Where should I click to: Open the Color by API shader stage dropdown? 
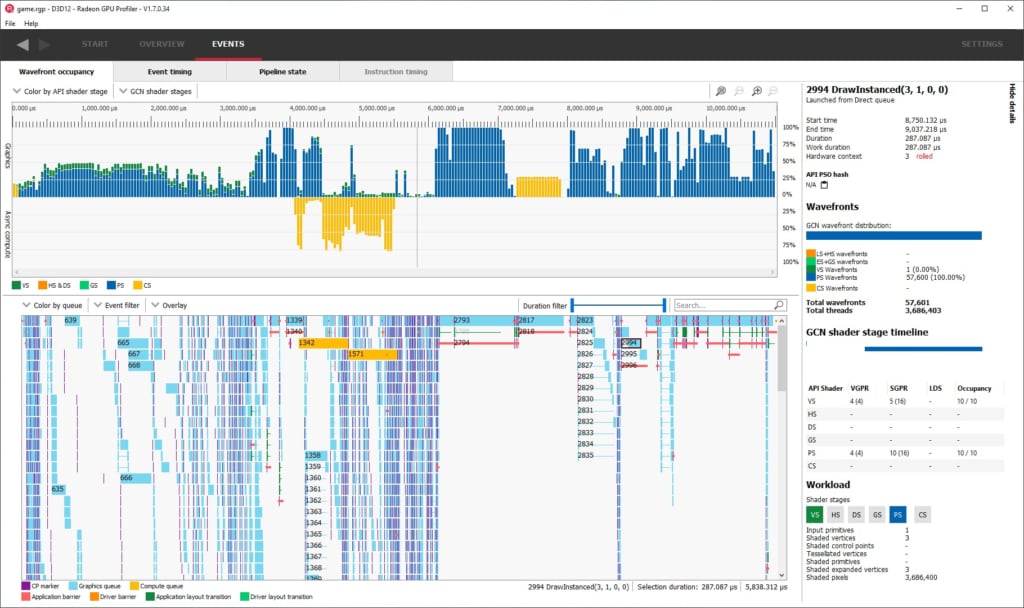[x=60, y=91]
